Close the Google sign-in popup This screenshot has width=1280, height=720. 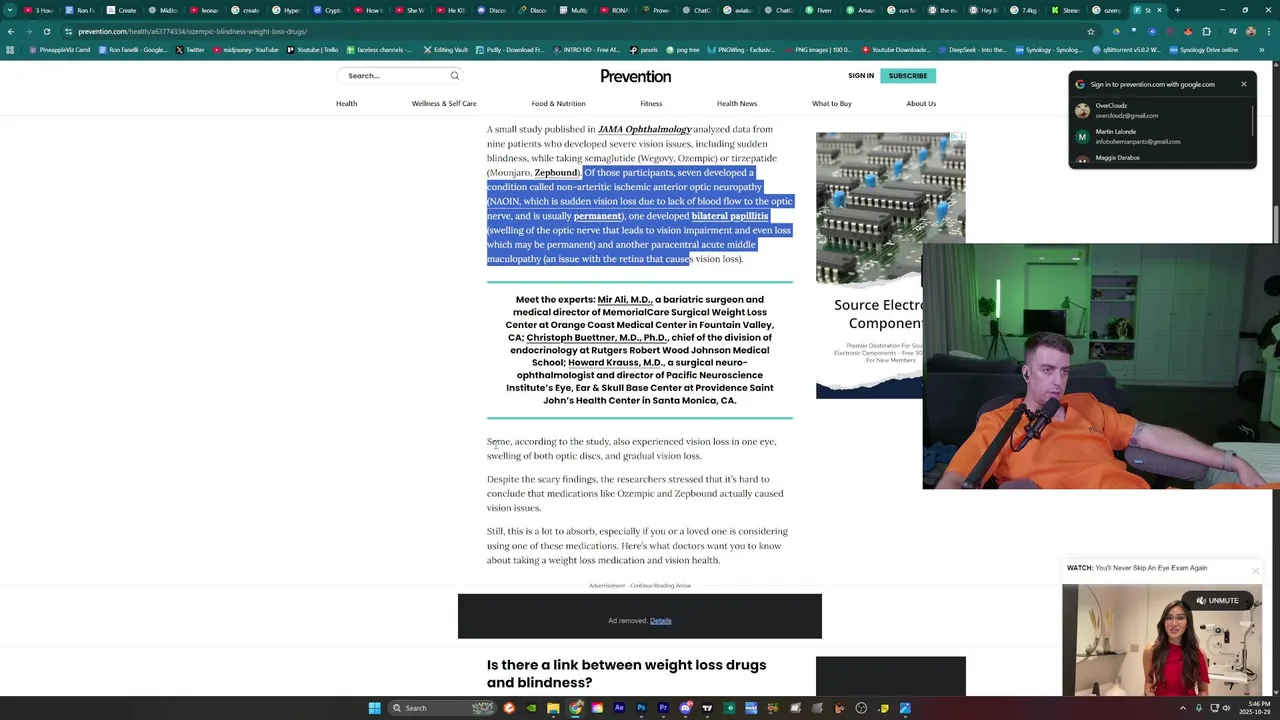click(1244, 84)
